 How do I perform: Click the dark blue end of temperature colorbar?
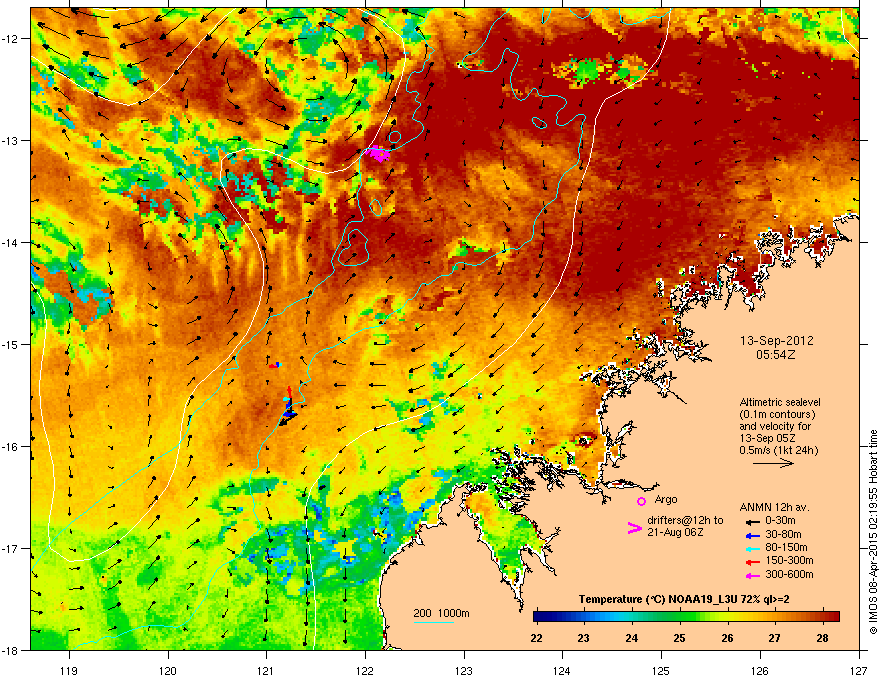click(x=540, y=616)
